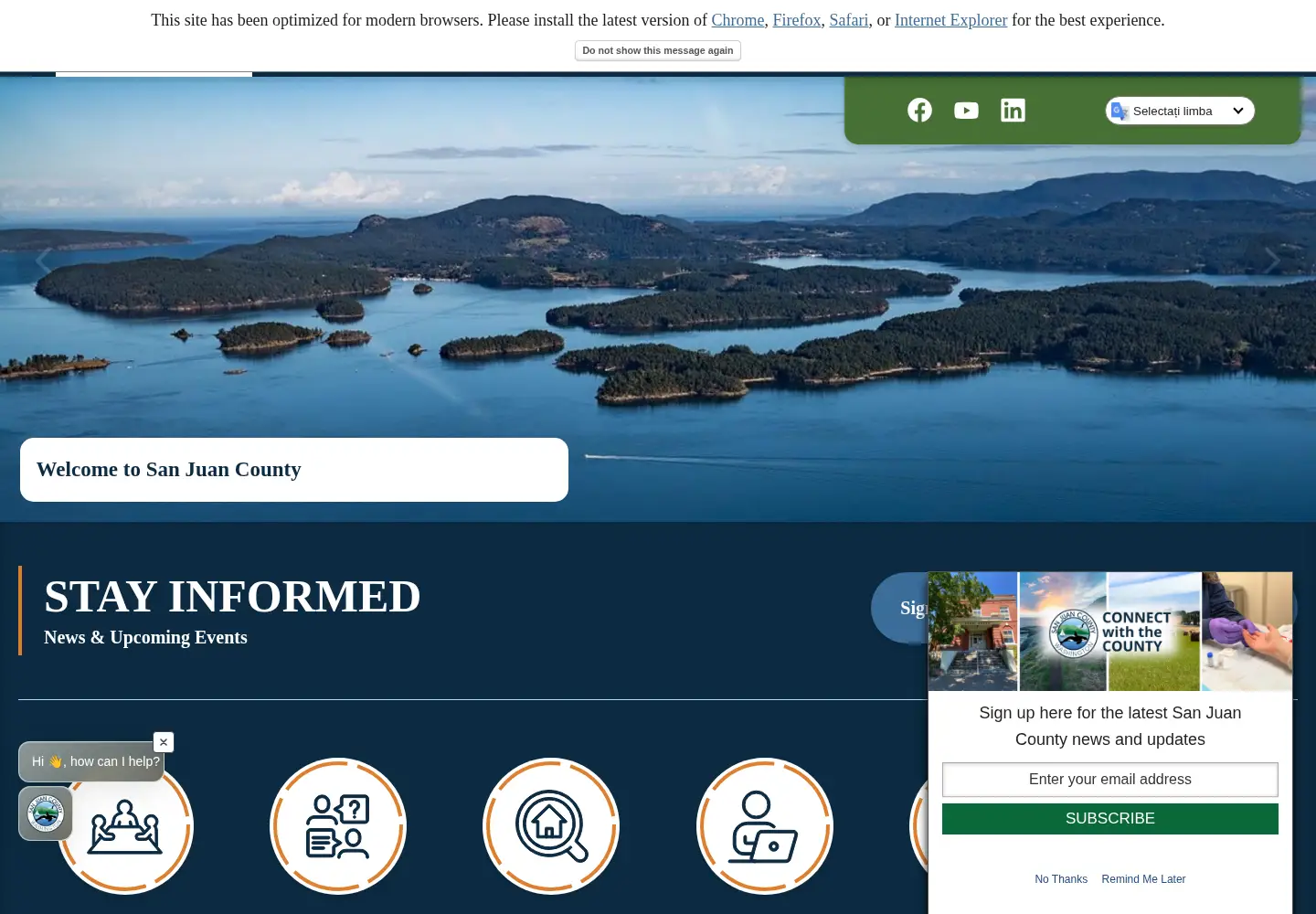The height and width of the screenshot is (914, 1316).
Task: Click the Hi, how can I help? bubble
Action: tap(91, 761)
